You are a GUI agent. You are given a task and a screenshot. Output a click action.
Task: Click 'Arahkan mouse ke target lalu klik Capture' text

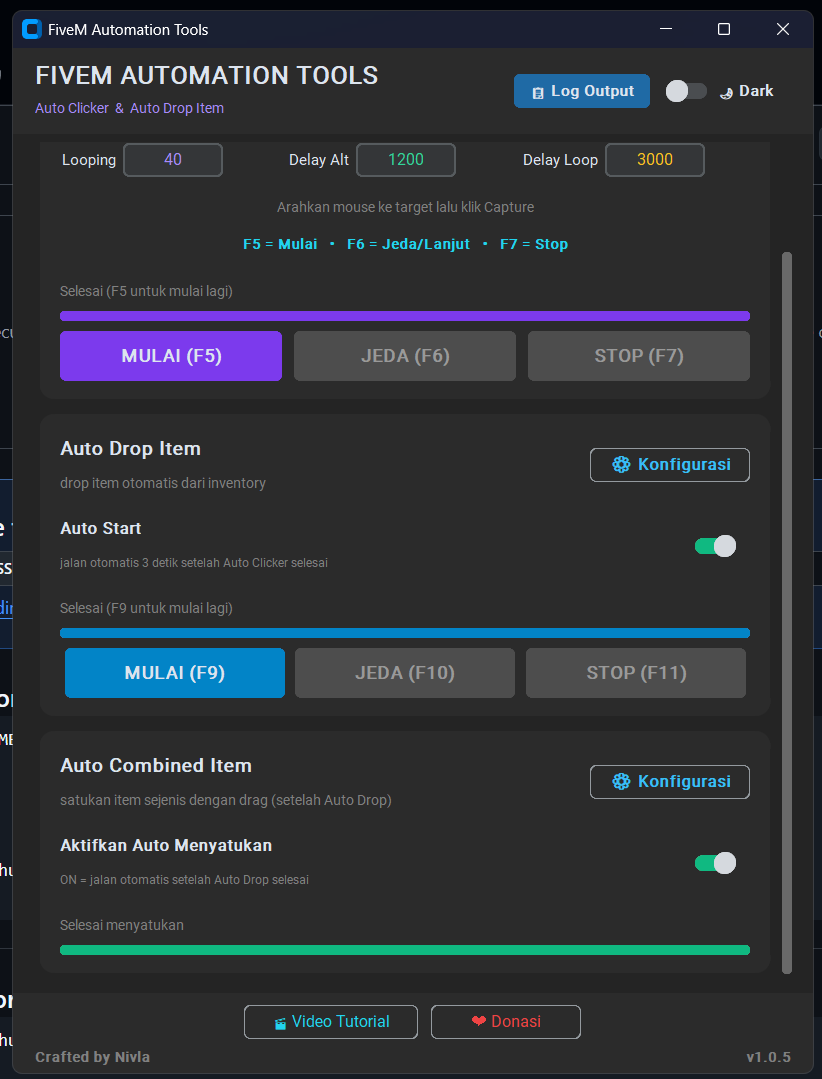tap(405, 207)
